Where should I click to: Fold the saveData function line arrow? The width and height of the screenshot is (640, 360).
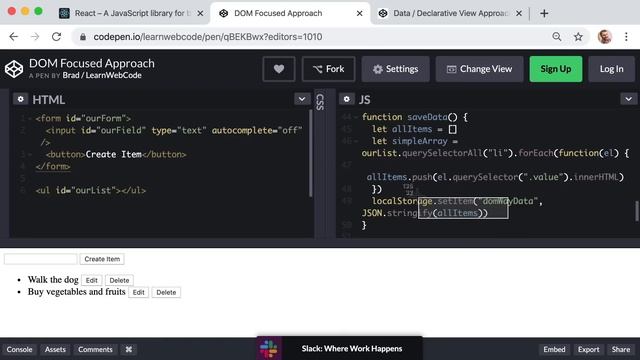point(356,117)
